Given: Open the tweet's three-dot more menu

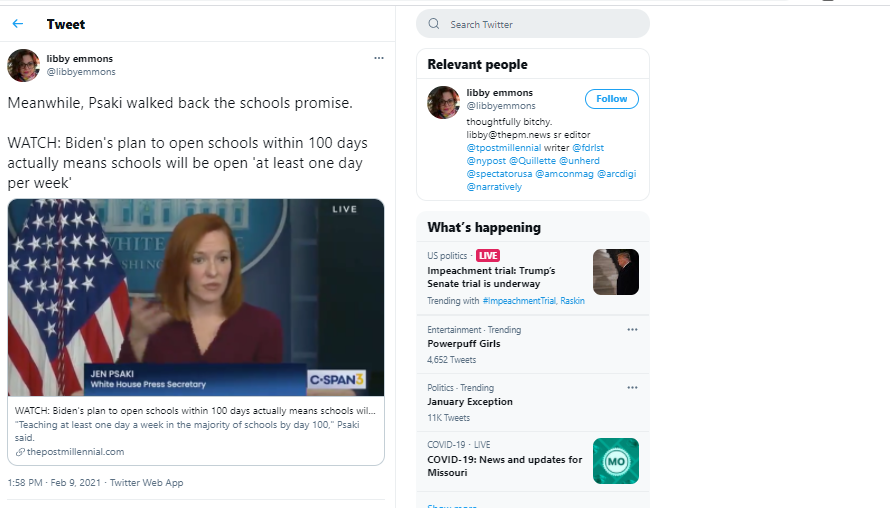Looking at the screenshot, I should [379, 58].
